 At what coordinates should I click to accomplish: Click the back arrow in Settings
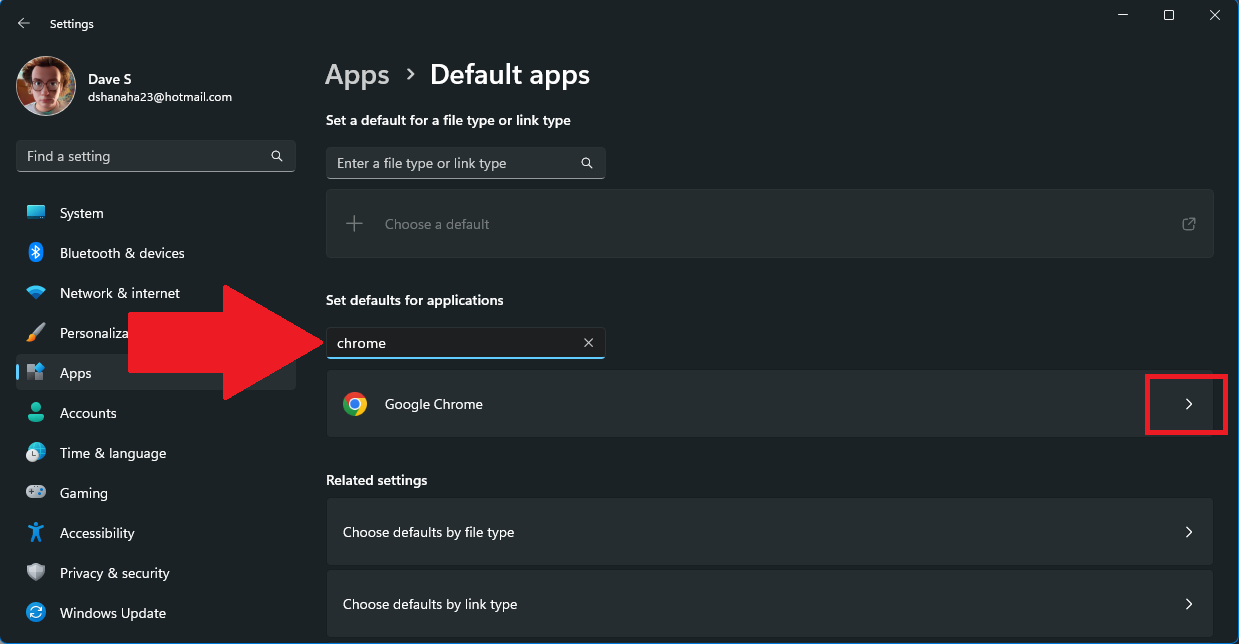click(x=23, y=23)
